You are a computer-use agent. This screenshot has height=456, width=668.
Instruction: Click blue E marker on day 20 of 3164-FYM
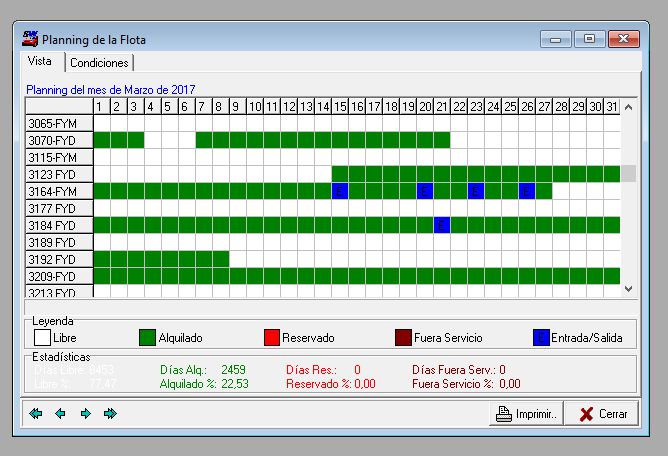pos(425,191)
